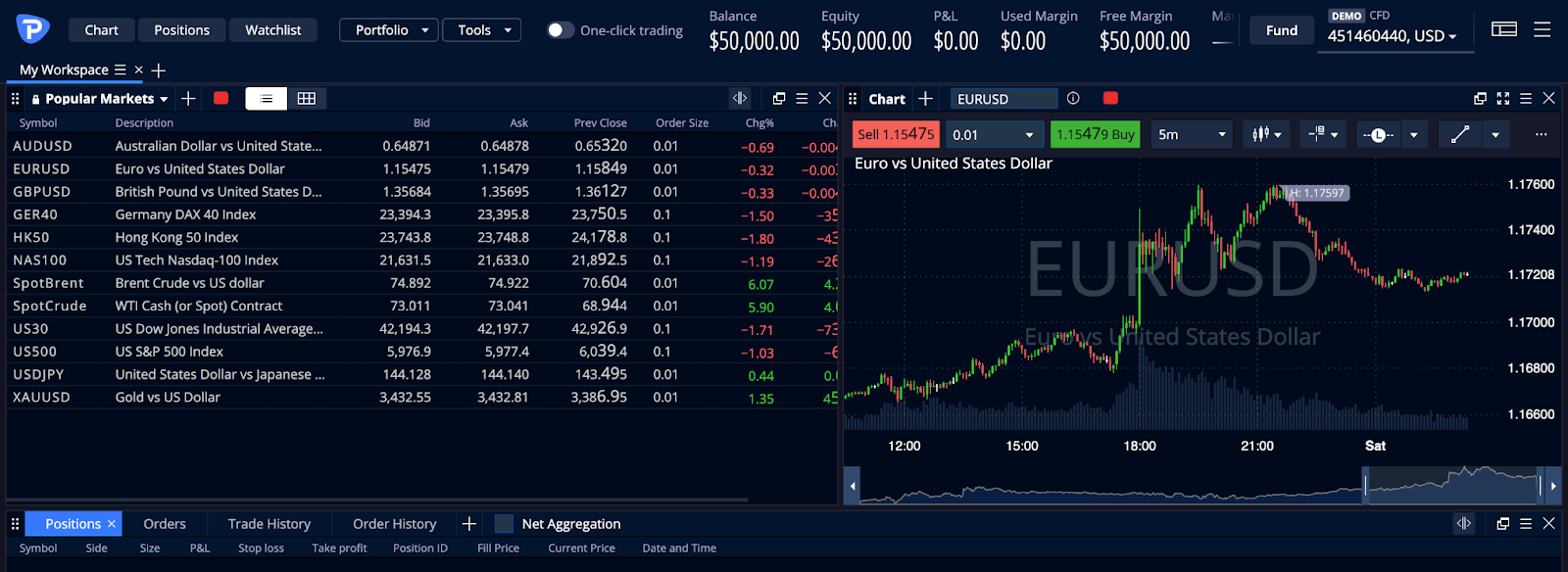
Task: Add symbol to Popular Markets with plus icon
Action: pyautogui.click(x=188, y=98)
